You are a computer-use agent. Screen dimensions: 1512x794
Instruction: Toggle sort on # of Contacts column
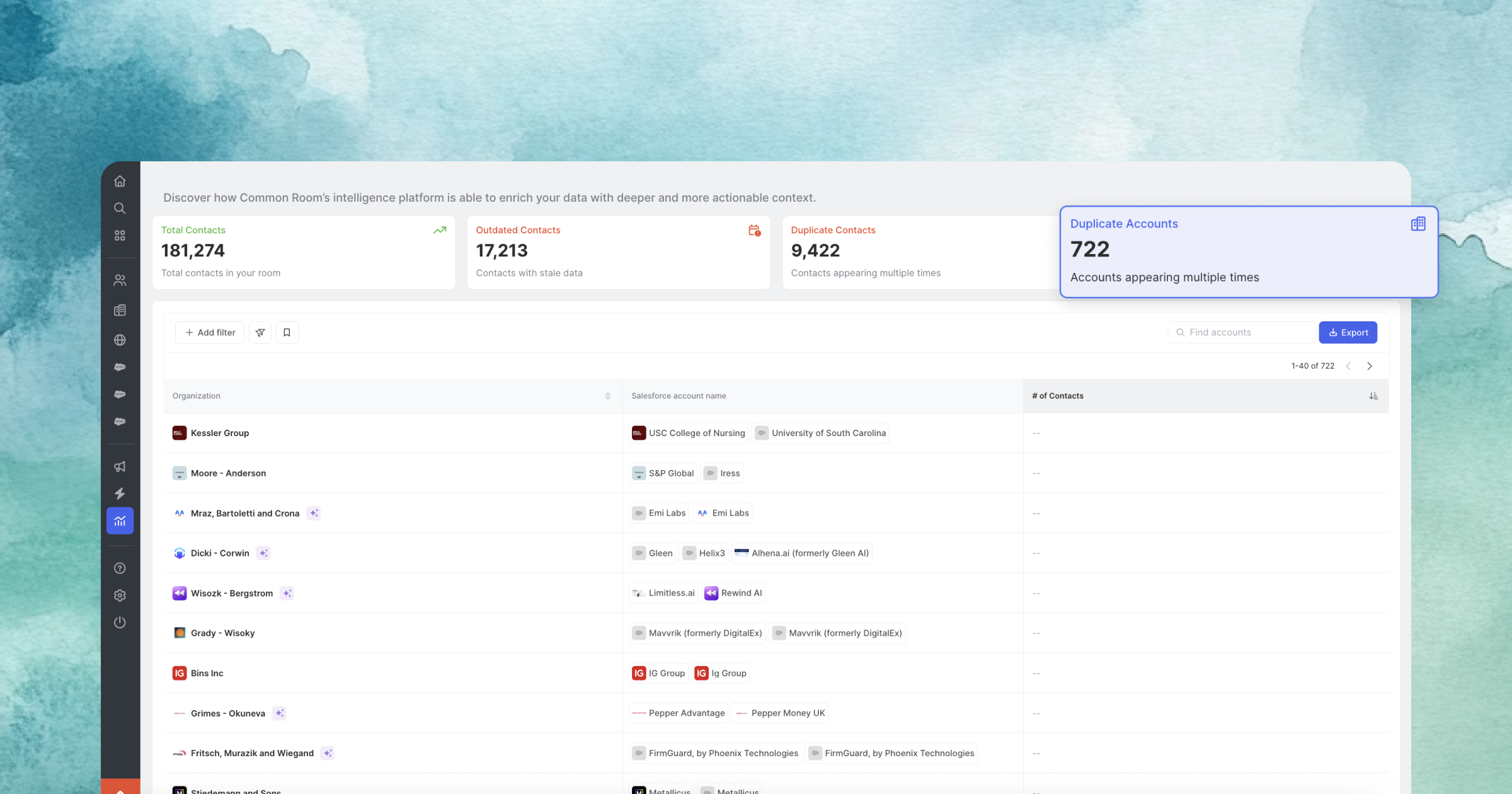point(1373,396)
